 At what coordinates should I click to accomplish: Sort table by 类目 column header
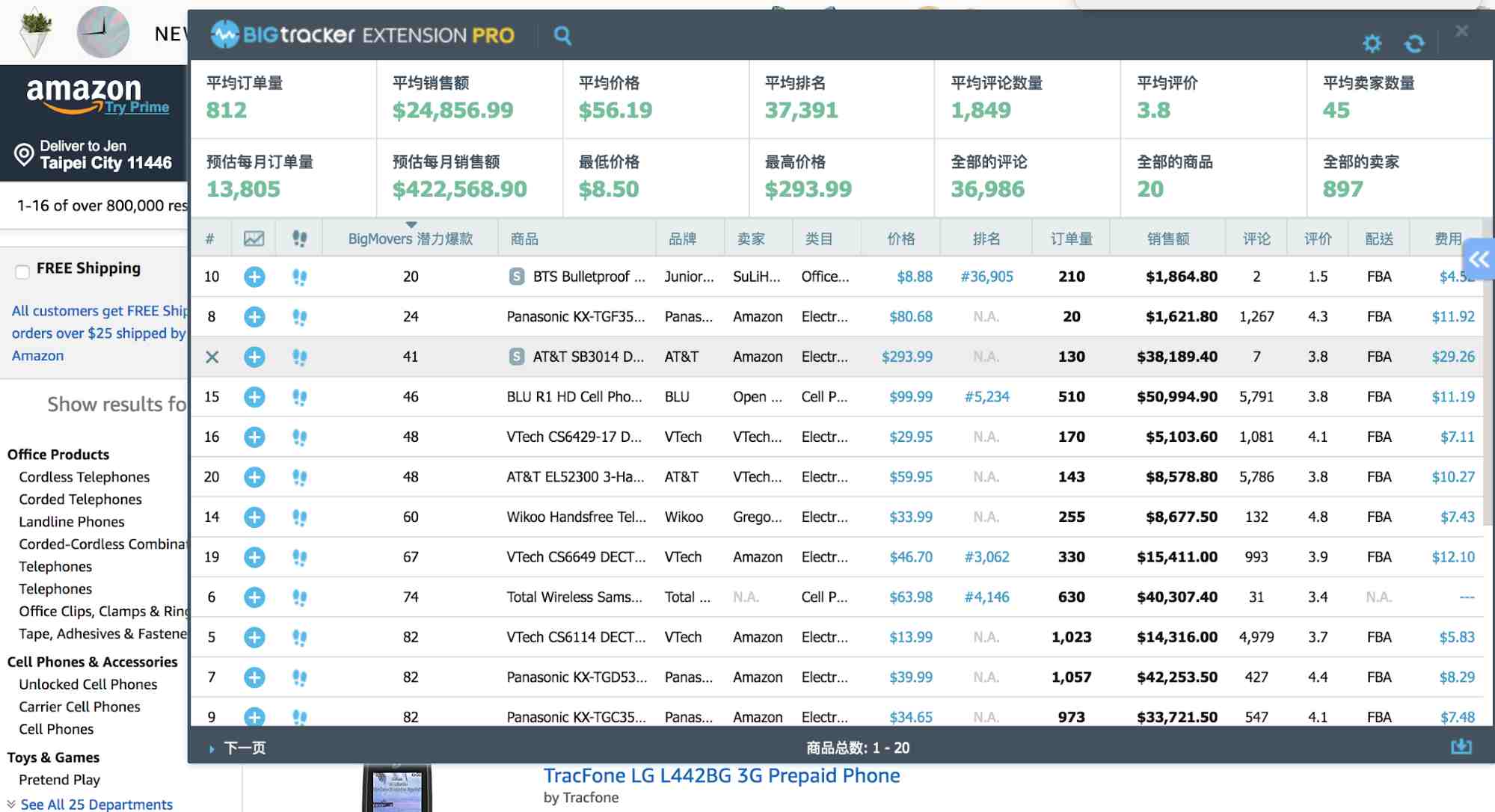pos(819,239)
